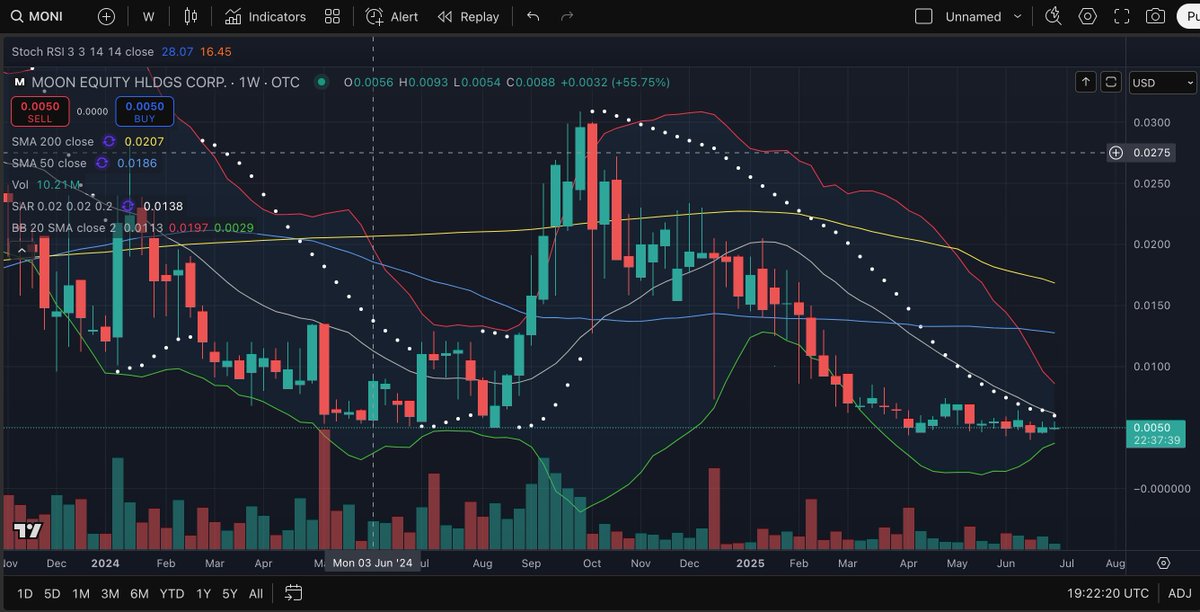Click the SAR refresh icon
The height and width of the screenshot is (612, 1200).
(x=128, y=206)
